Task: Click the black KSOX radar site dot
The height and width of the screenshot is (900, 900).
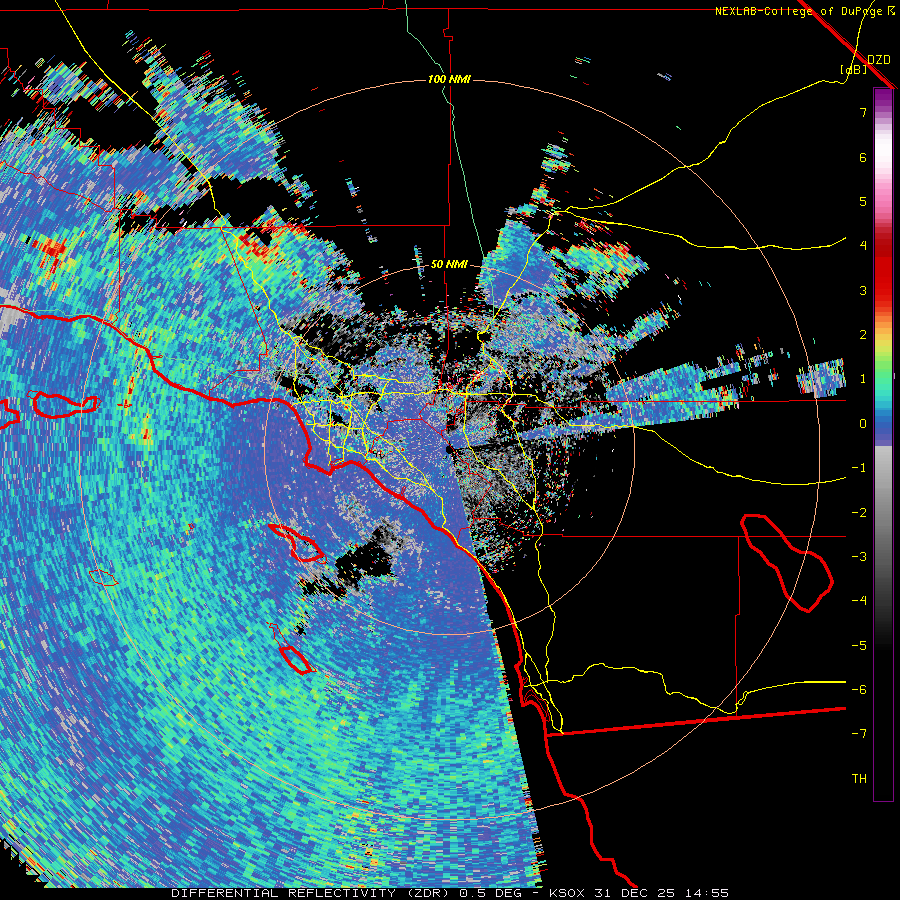Action: tap(449, 449)
